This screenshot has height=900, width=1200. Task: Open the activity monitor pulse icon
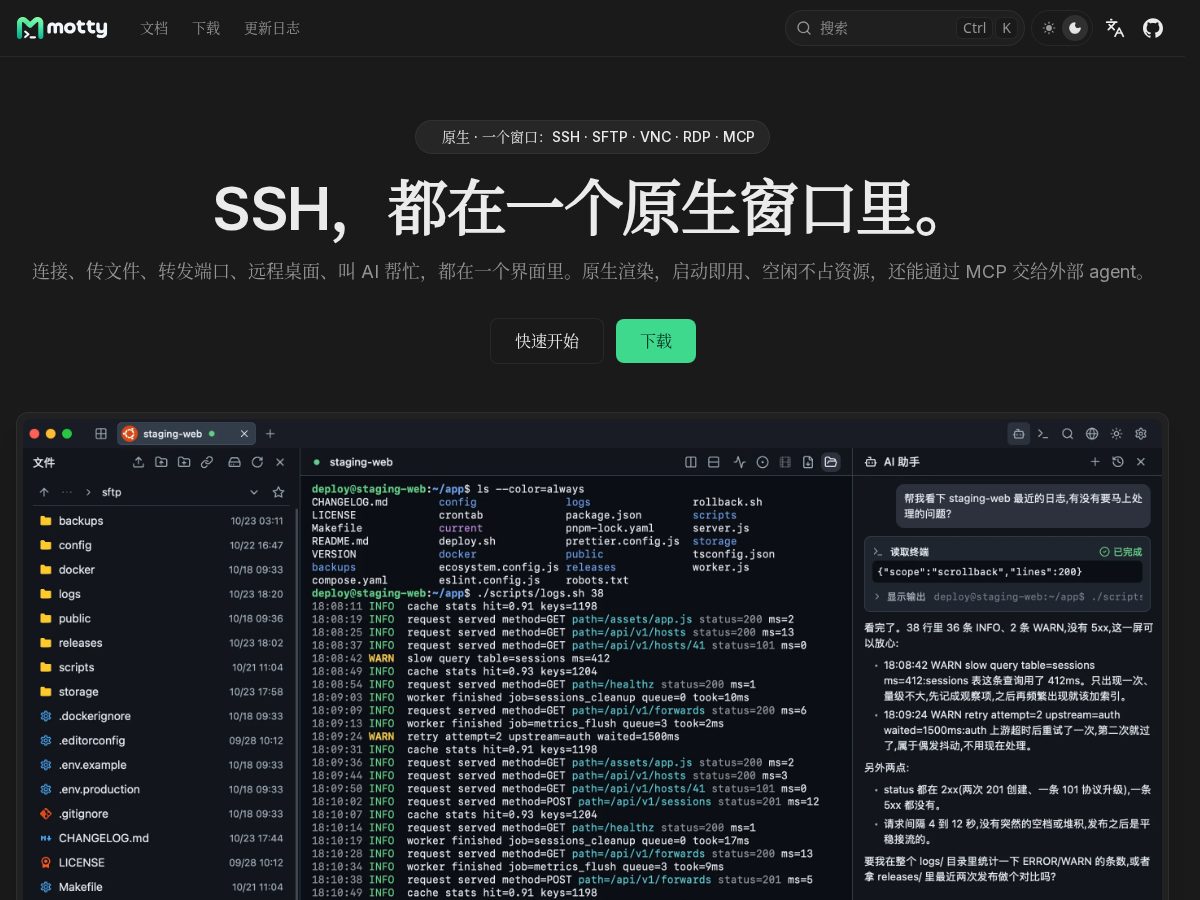coord(739,462)
